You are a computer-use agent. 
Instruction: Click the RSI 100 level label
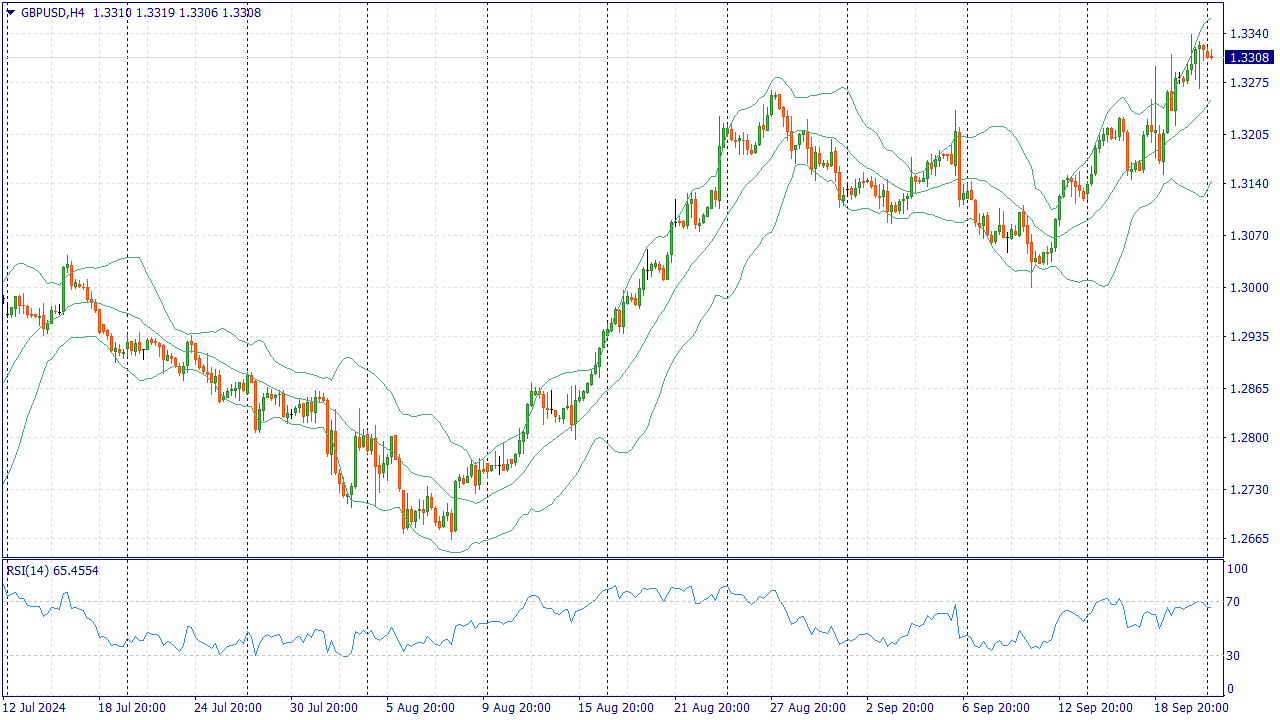(x=1238, y=569)
